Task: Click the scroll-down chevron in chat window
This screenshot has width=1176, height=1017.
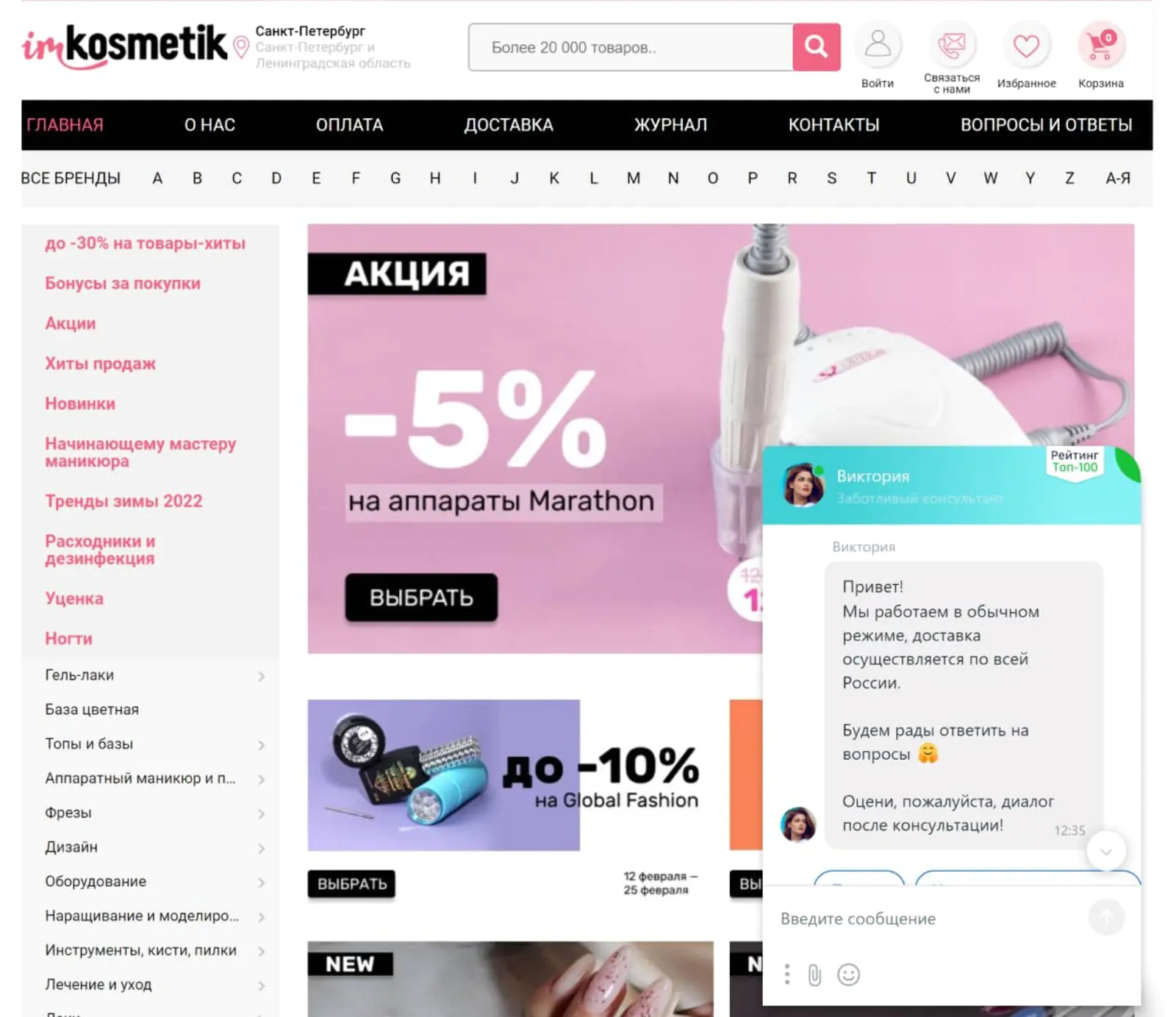Action: click(1105, 851)
